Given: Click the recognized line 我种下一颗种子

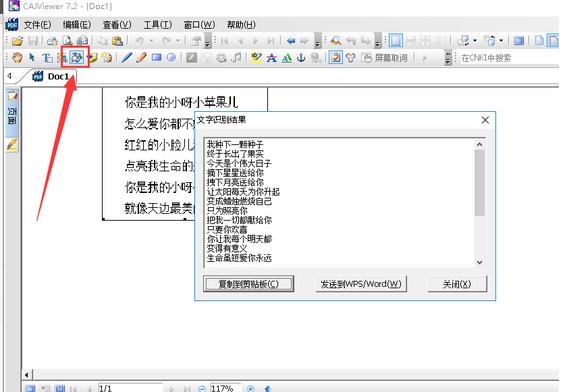Looking at the screenshot, I should [235, 144].
